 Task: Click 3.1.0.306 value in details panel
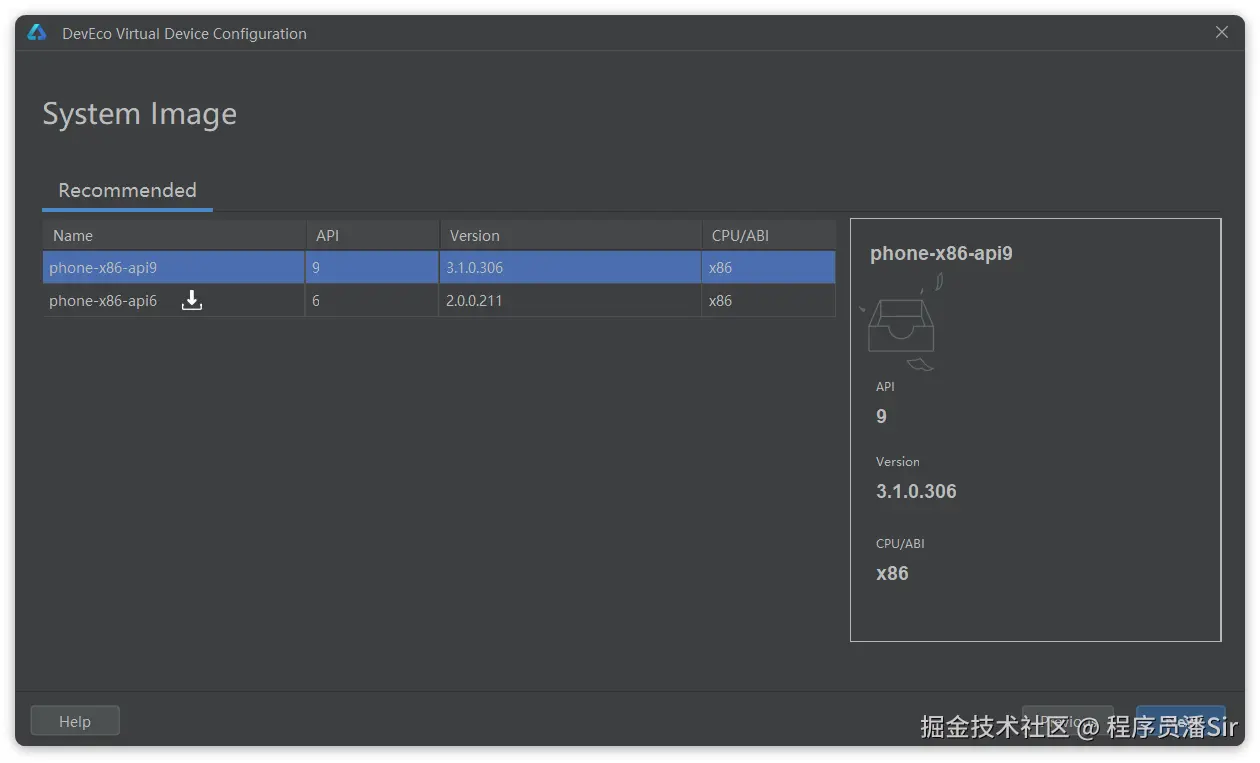pyautogui.click(x=916, y=491)
